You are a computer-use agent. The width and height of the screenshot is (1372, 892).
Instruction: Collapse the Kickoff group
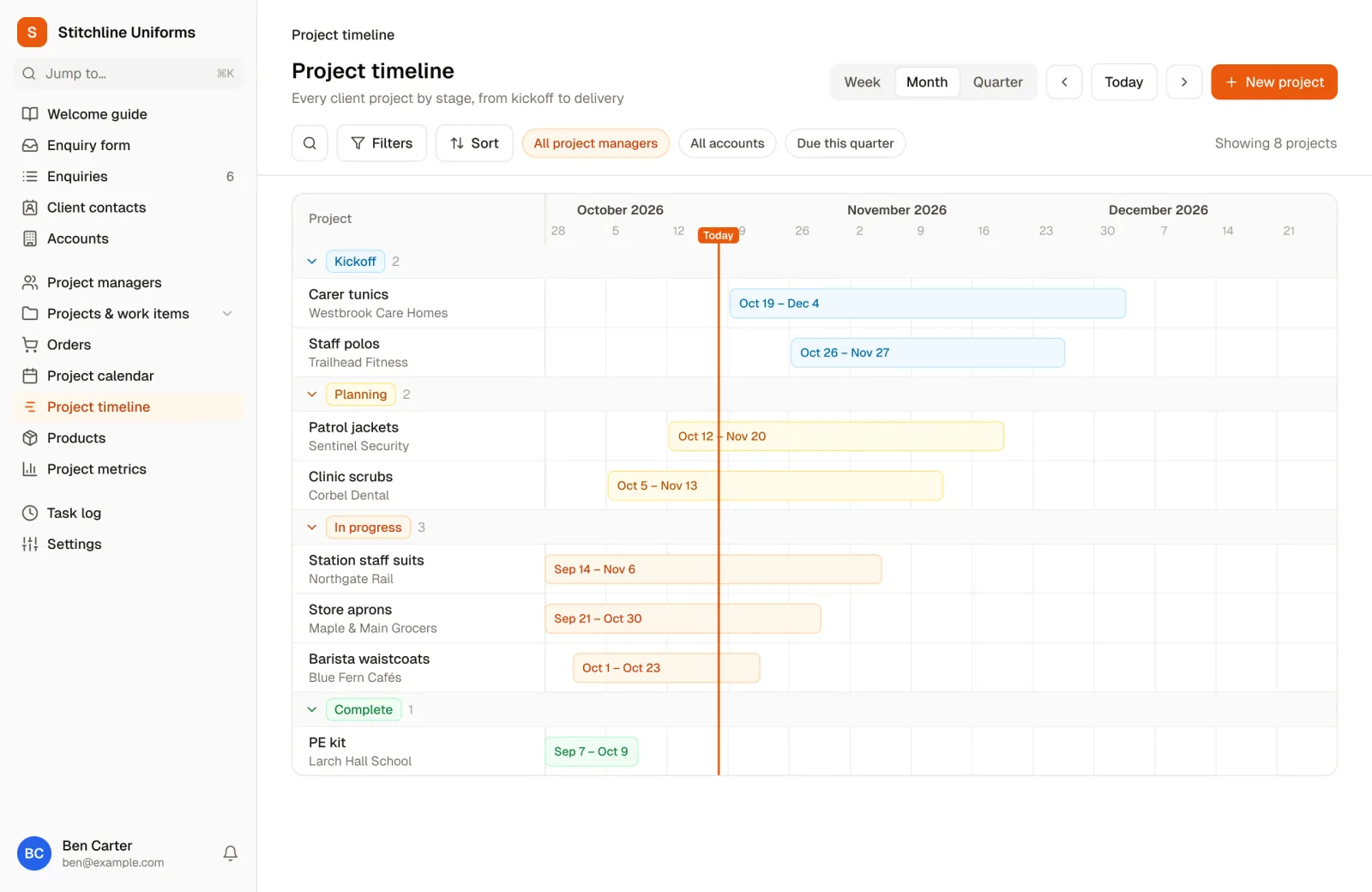click(x=312, y=262)
